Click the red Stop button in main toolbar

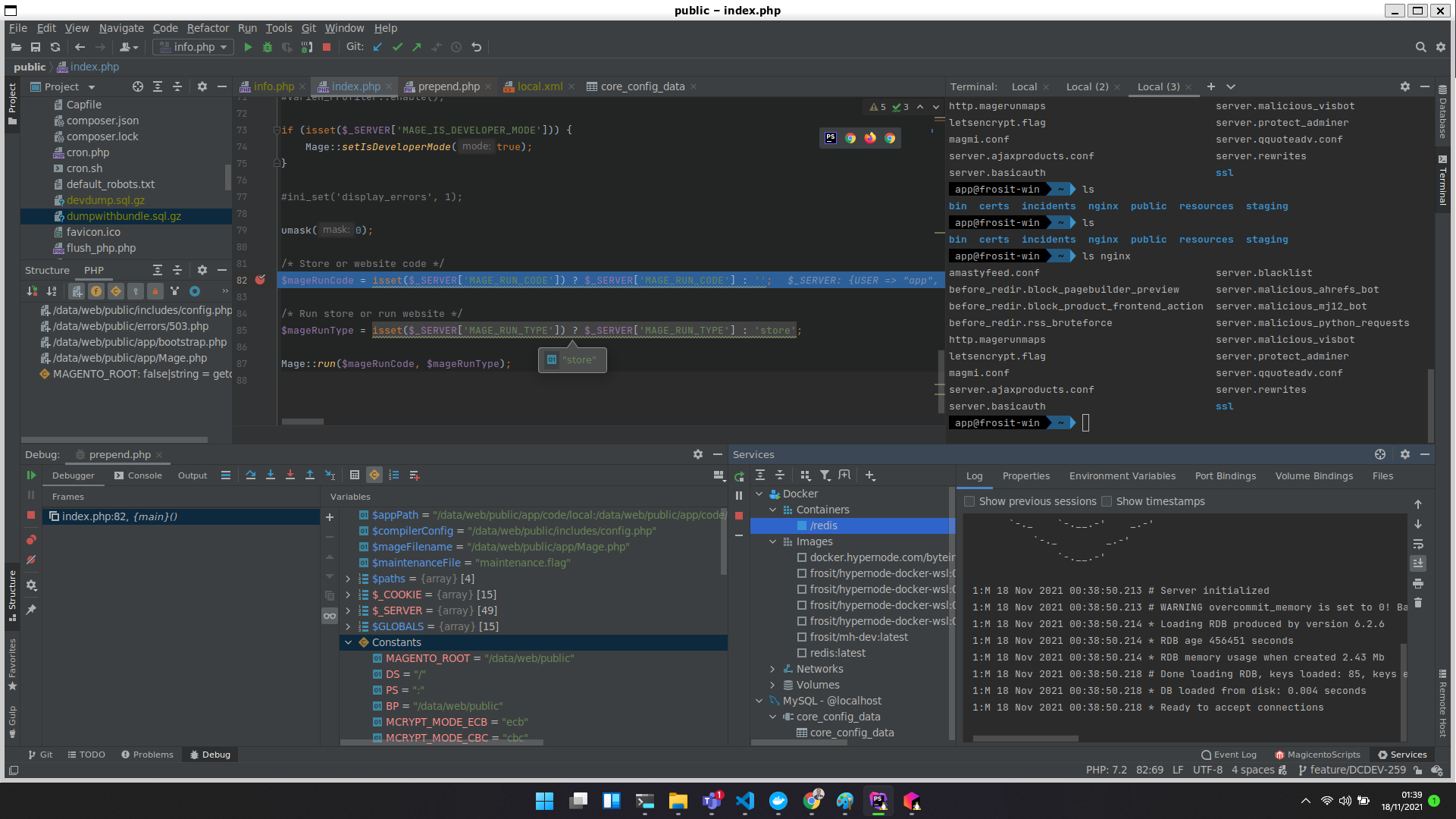[327, 47]
